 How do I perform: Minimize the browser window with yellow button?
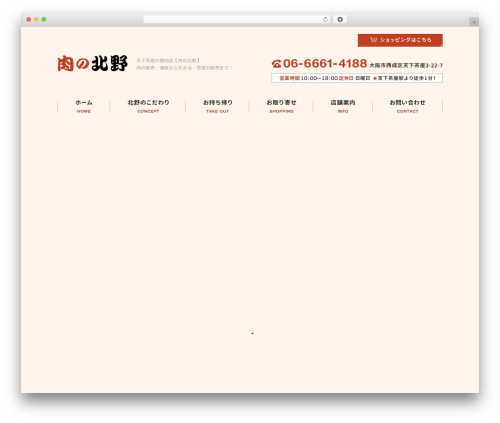pos(36,20)
